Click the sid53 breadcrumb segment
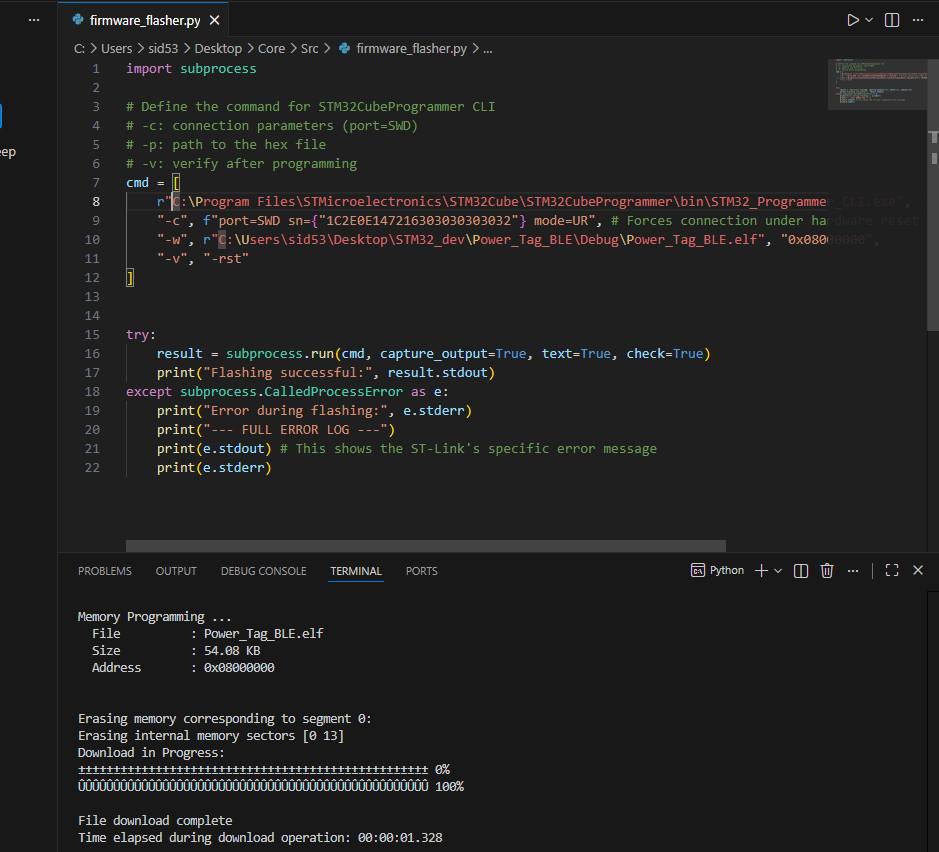The height and width of the screenshot is (852, 939). coord(163,48)
